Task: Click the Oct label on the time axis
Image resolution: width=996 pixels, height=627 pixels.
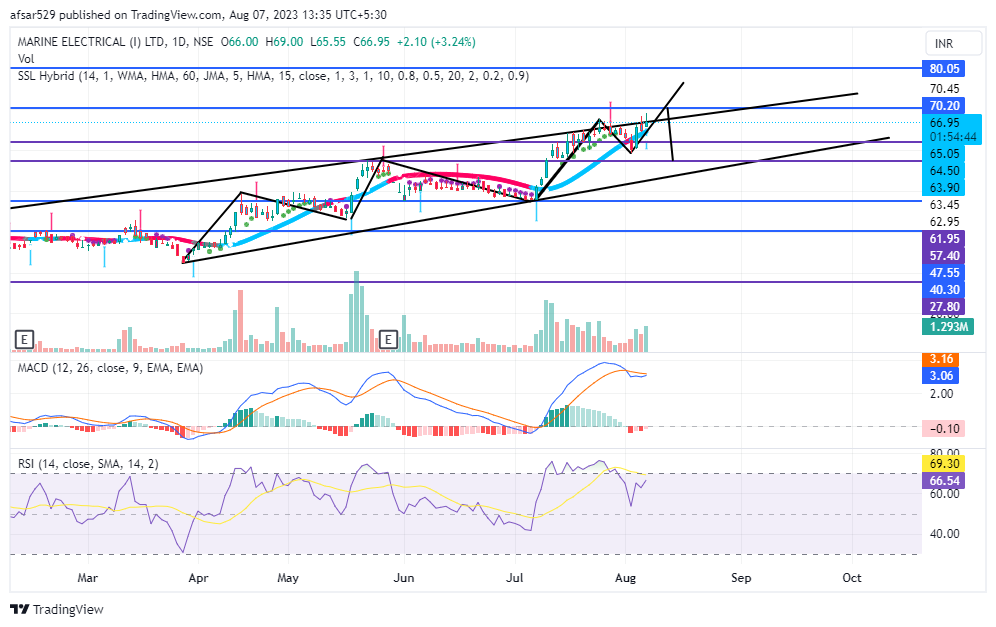Action: click(852, 578)
